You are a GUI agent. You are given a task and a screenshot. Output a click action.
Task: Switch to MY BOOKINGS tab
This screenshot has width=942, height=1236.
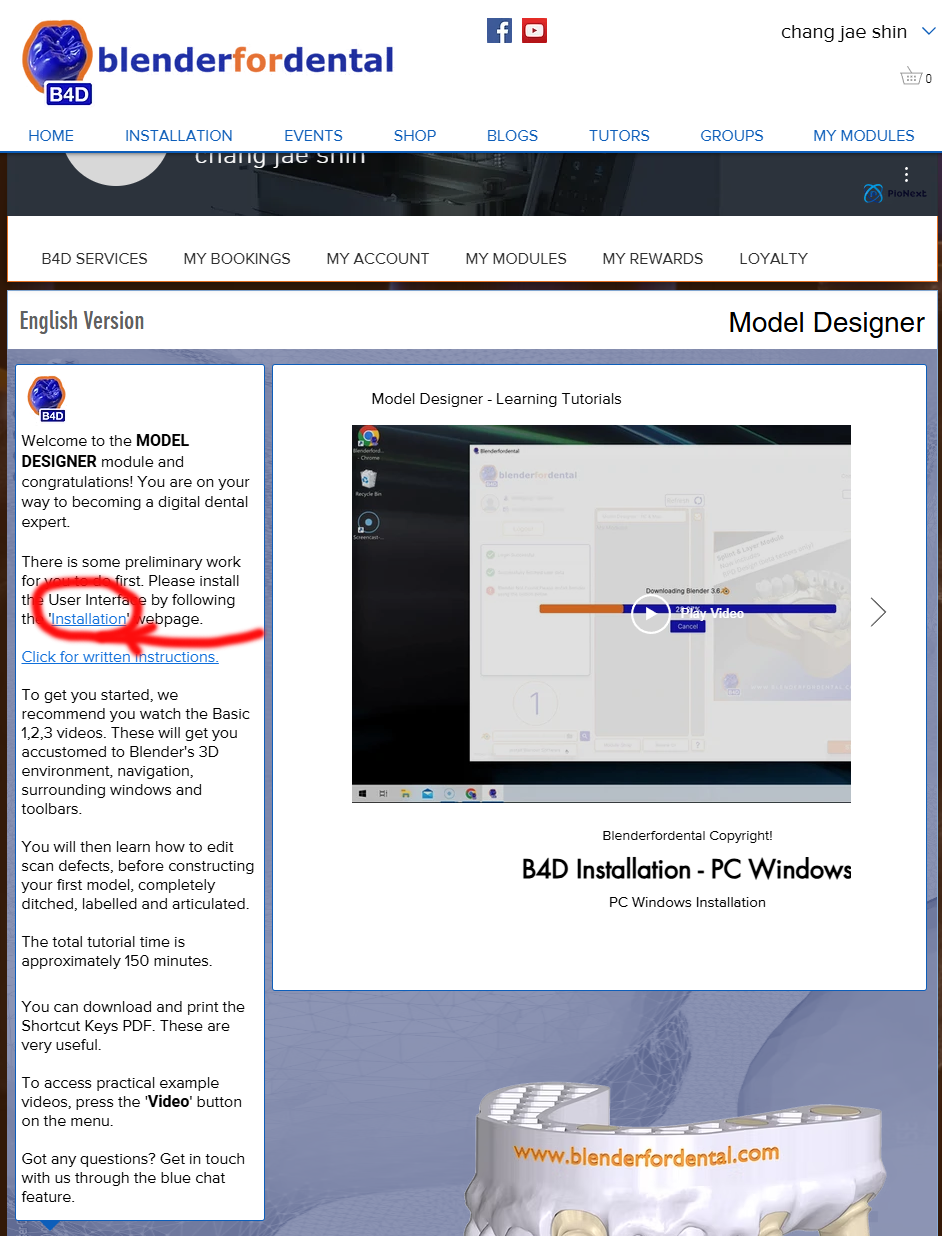pyautogui.click(x=237, y=259)
